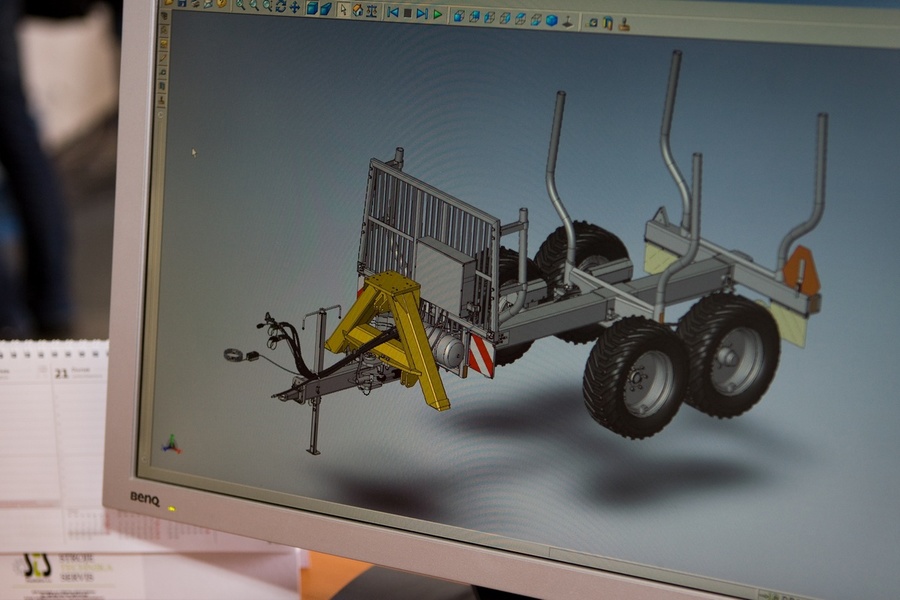Jump back with the Previous view button
Viewport: 900px width, 600px height.
point(393,13)
